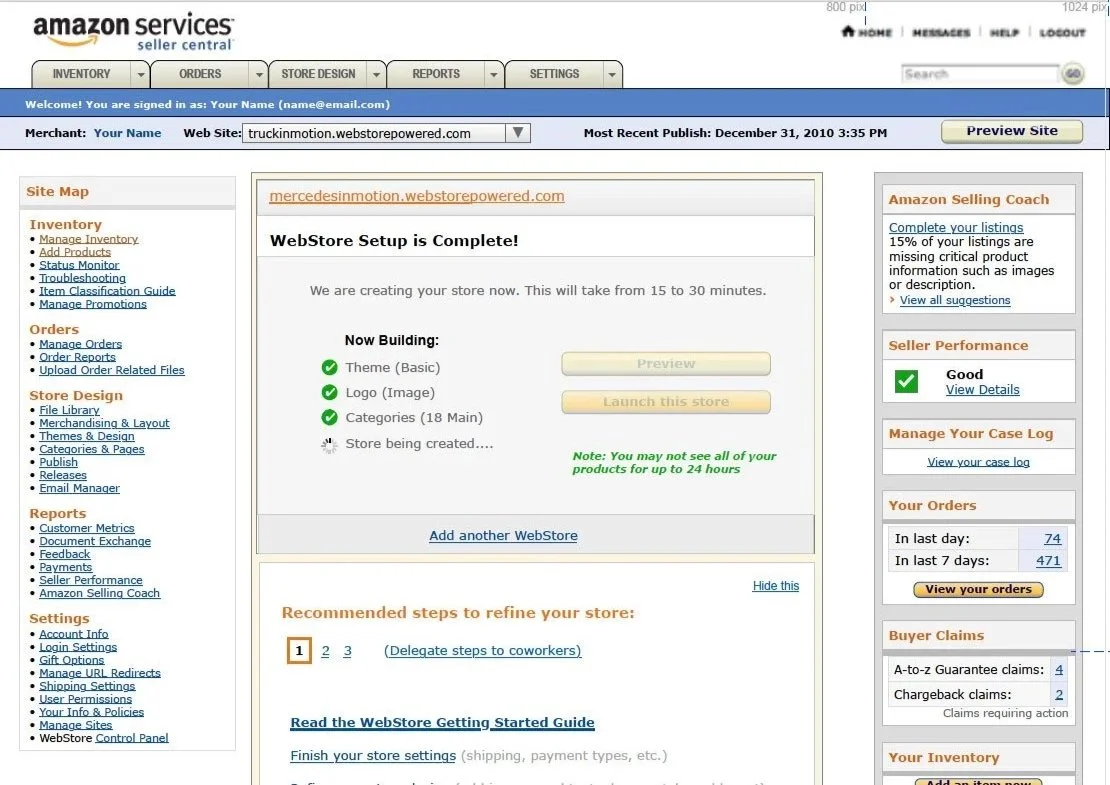Screen dimensions: 1110x785
Task: Open the Settings tab dropdown arrow
Action: pyautogui.click(x=612, y=74)
